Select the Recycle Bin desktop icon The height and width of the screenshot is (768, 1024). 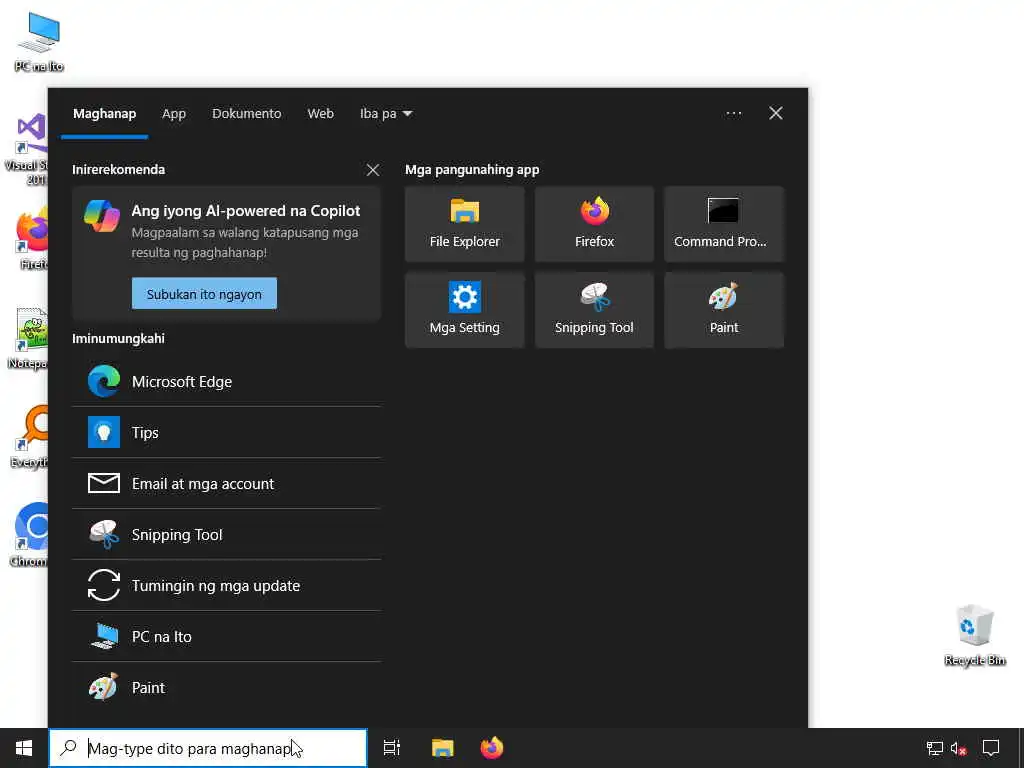(974, 635)
